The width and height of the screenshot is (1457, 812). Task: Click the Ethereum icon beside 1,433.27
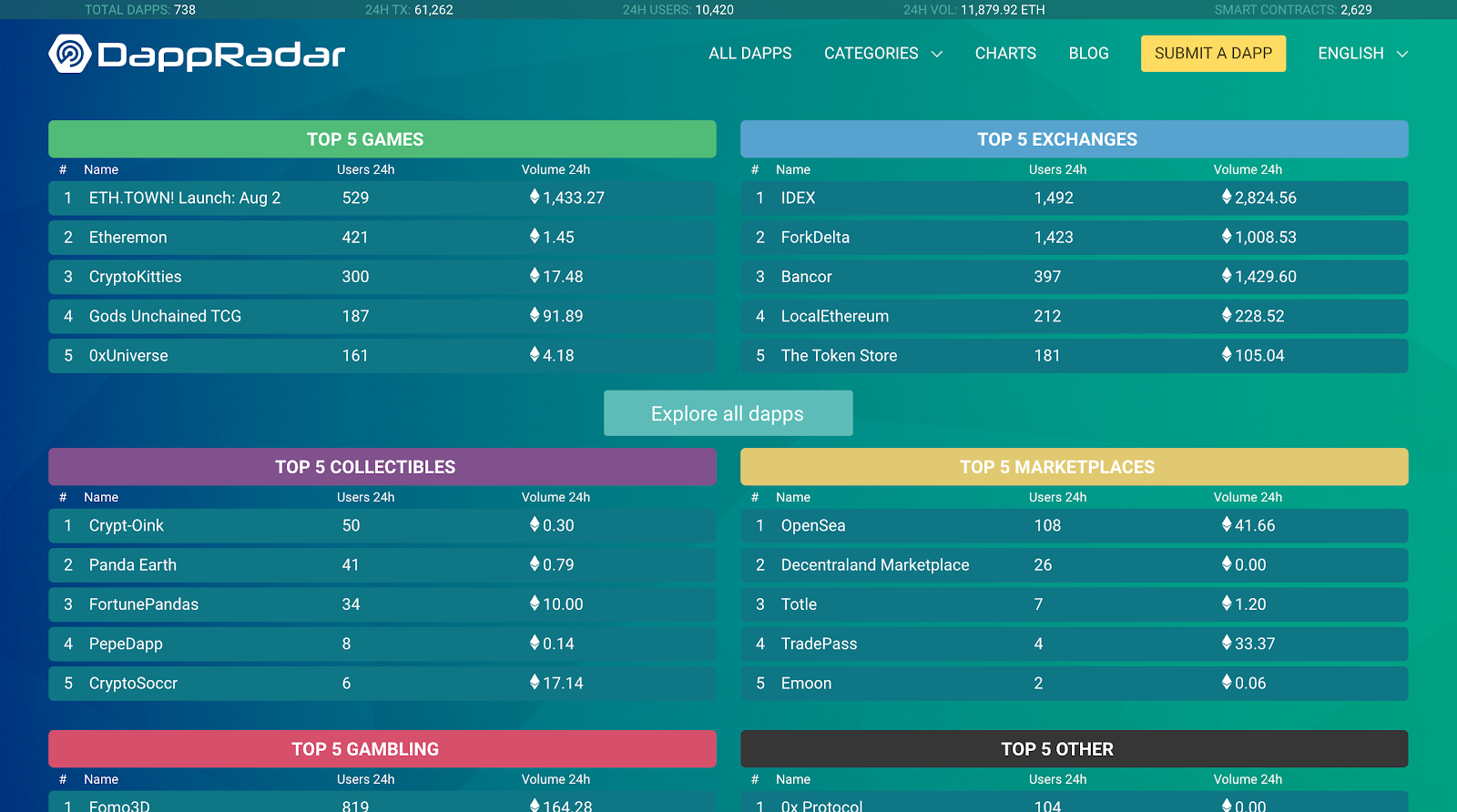coord(535,197)
